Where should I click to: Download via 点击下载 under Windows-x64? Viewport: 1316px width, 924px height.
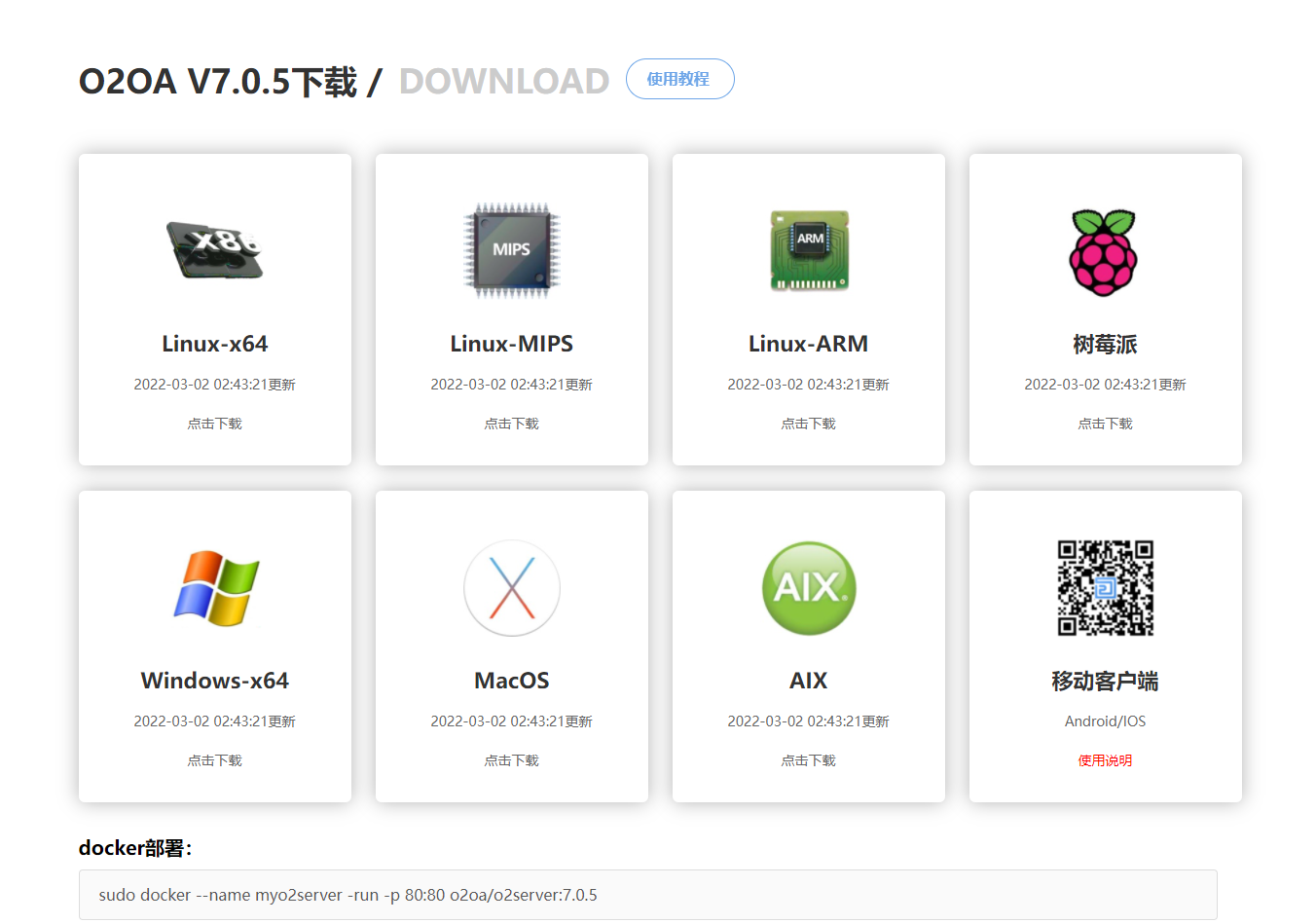[x=215, y=760]
